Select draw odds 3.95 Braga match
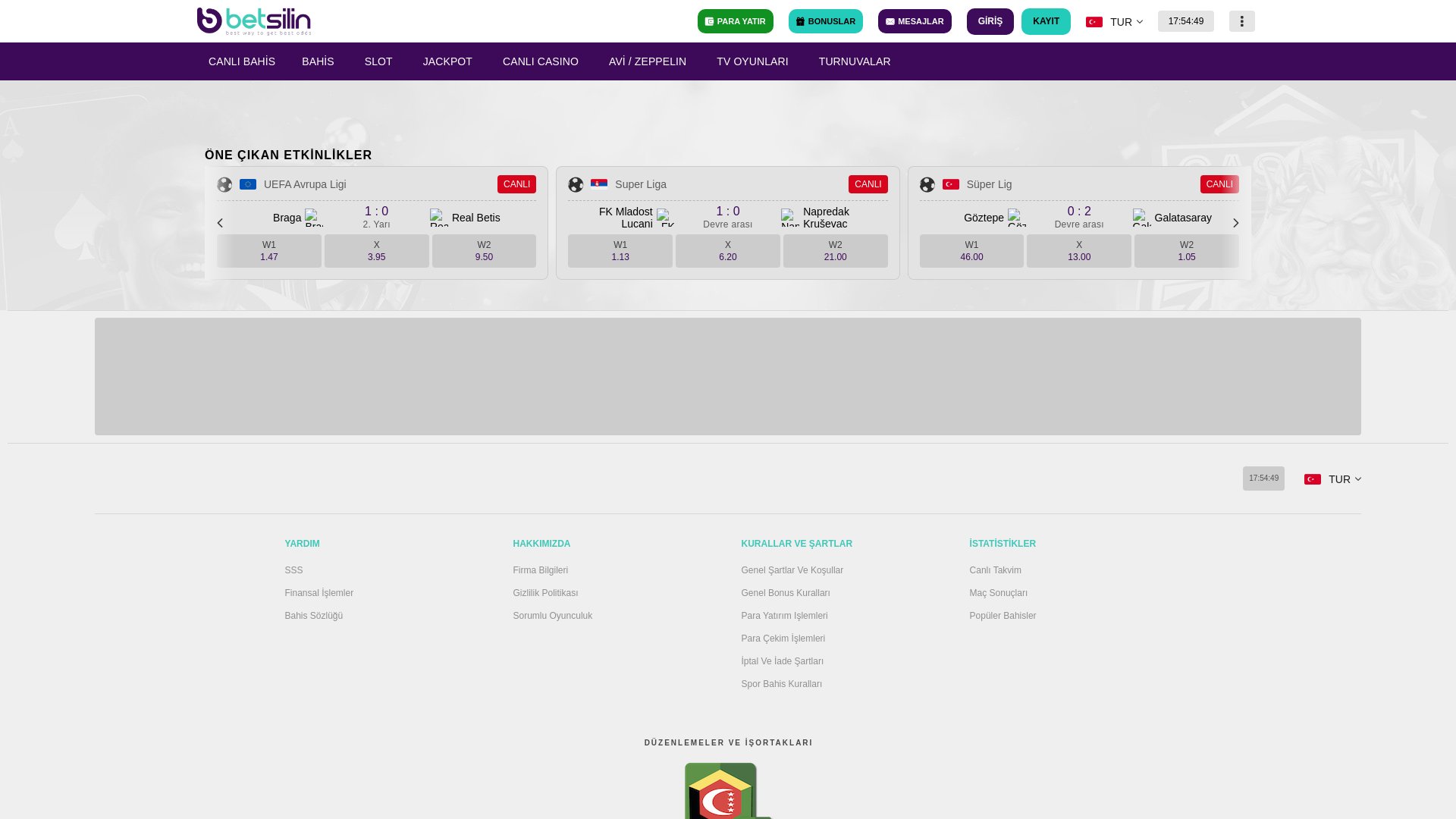The width and height of the screenshot is (1456, 819). 377,251
